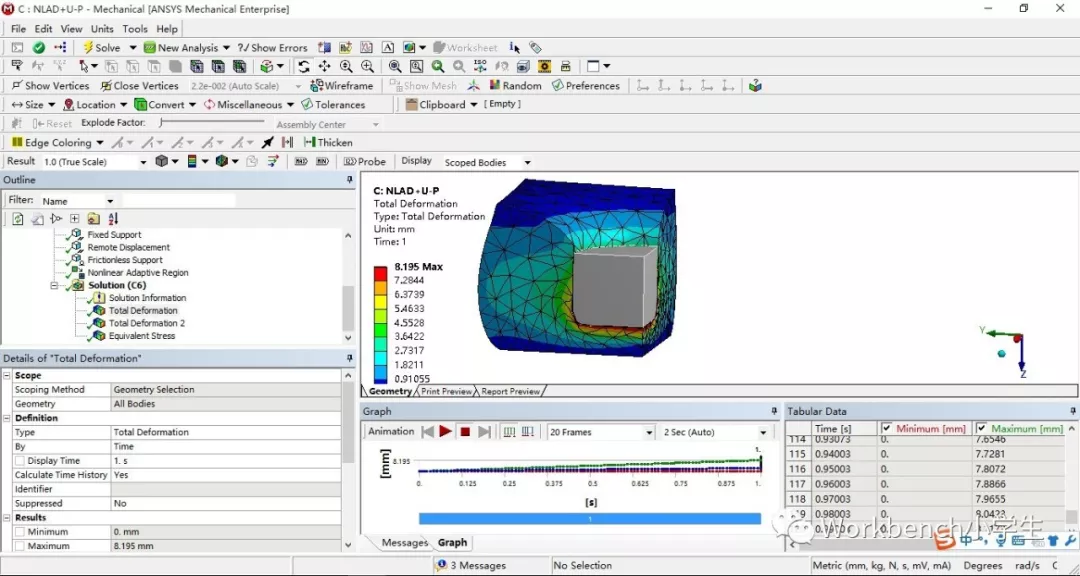Image resolution: width=1080 pixels, height=576 pixels.
Task: Select Solution Information in the outline
Action: coord(147,298)
